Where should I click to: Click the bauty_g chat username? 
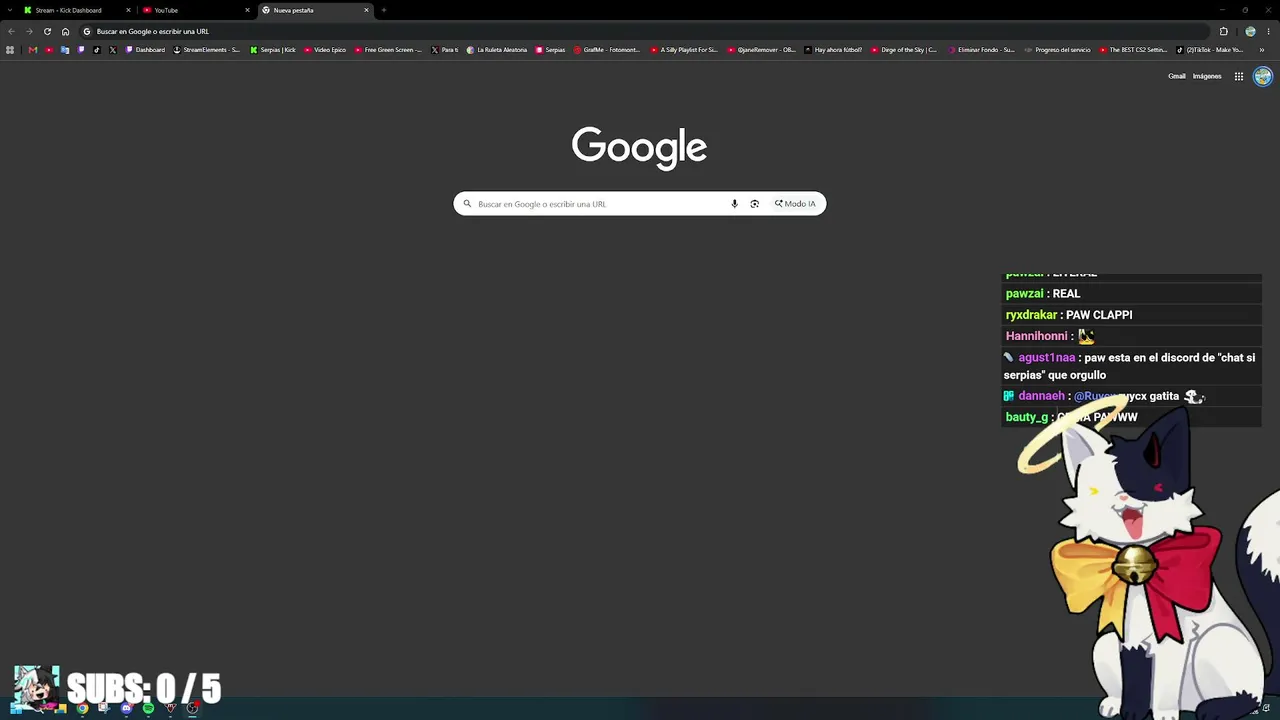pos(1027,417)
